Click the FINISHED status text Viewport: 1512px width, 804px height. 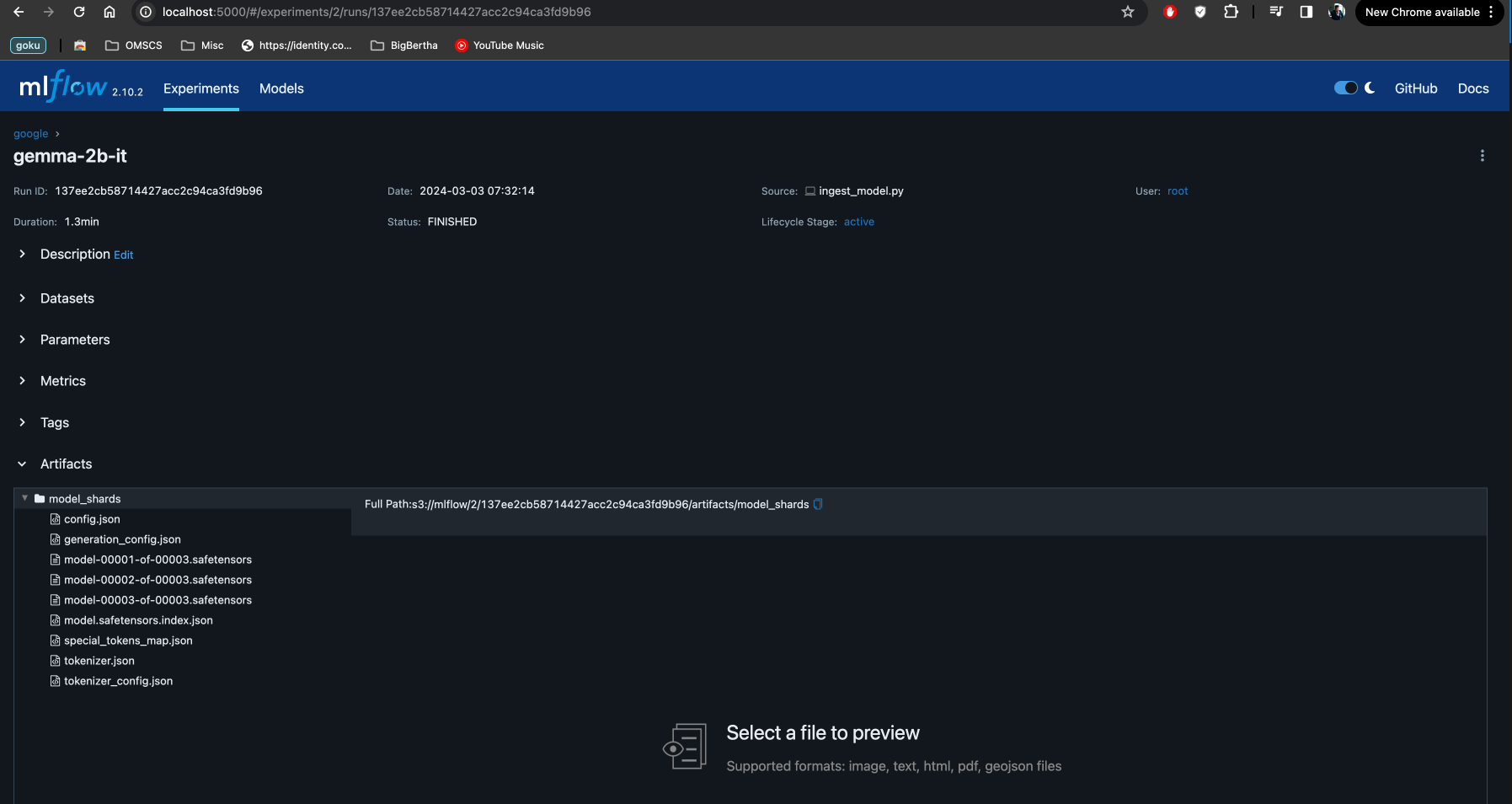pyautogui.click(x=452, y=222)
